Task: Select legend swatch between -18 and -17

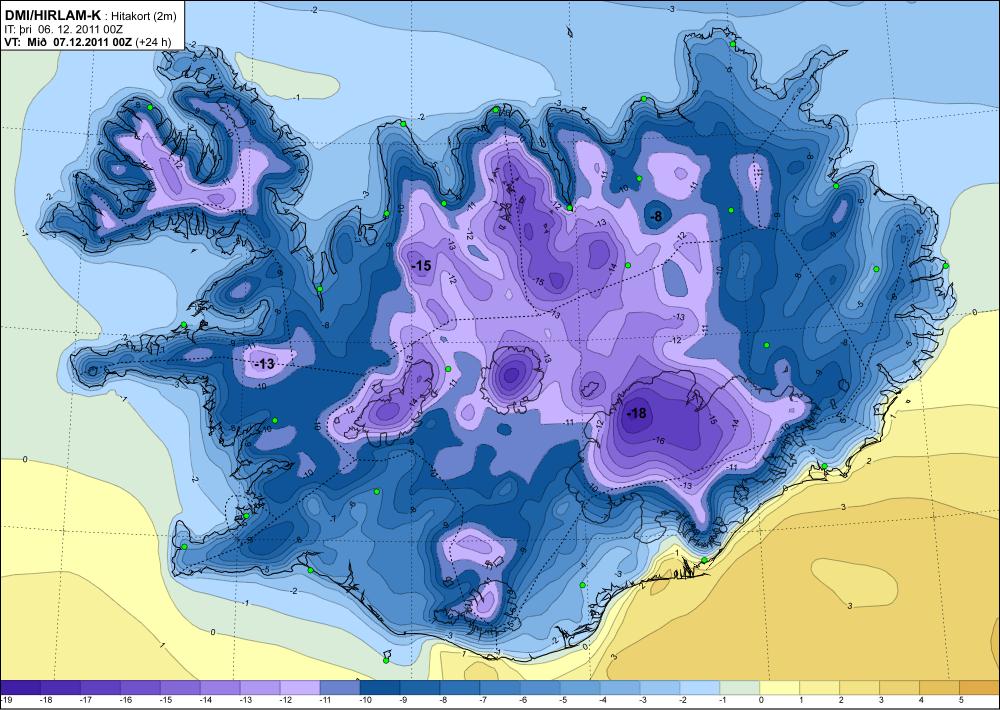Action: pos(61,688)
